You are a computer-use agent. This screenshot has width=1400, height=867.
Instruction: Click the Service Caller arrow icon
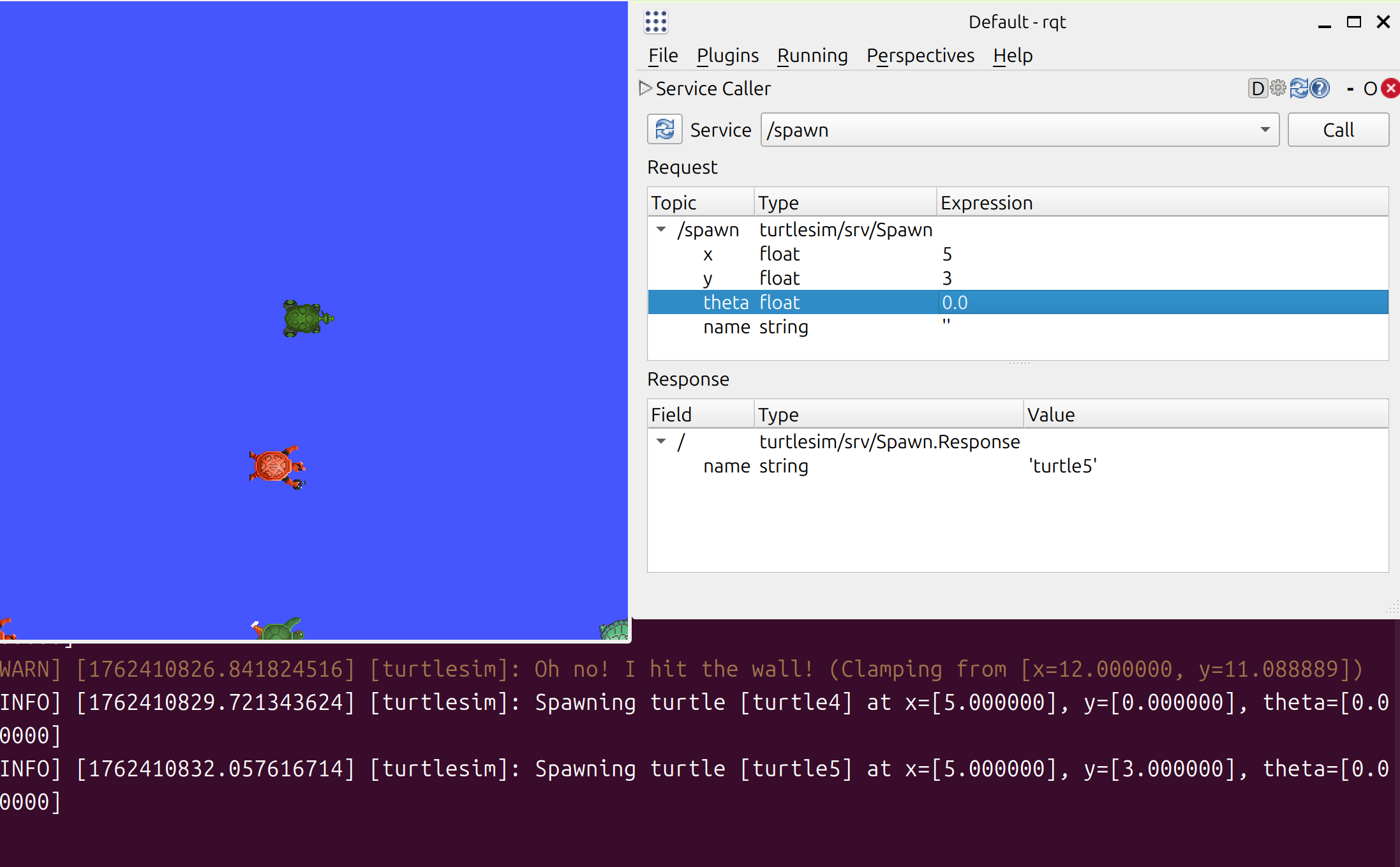click(645, 88)
